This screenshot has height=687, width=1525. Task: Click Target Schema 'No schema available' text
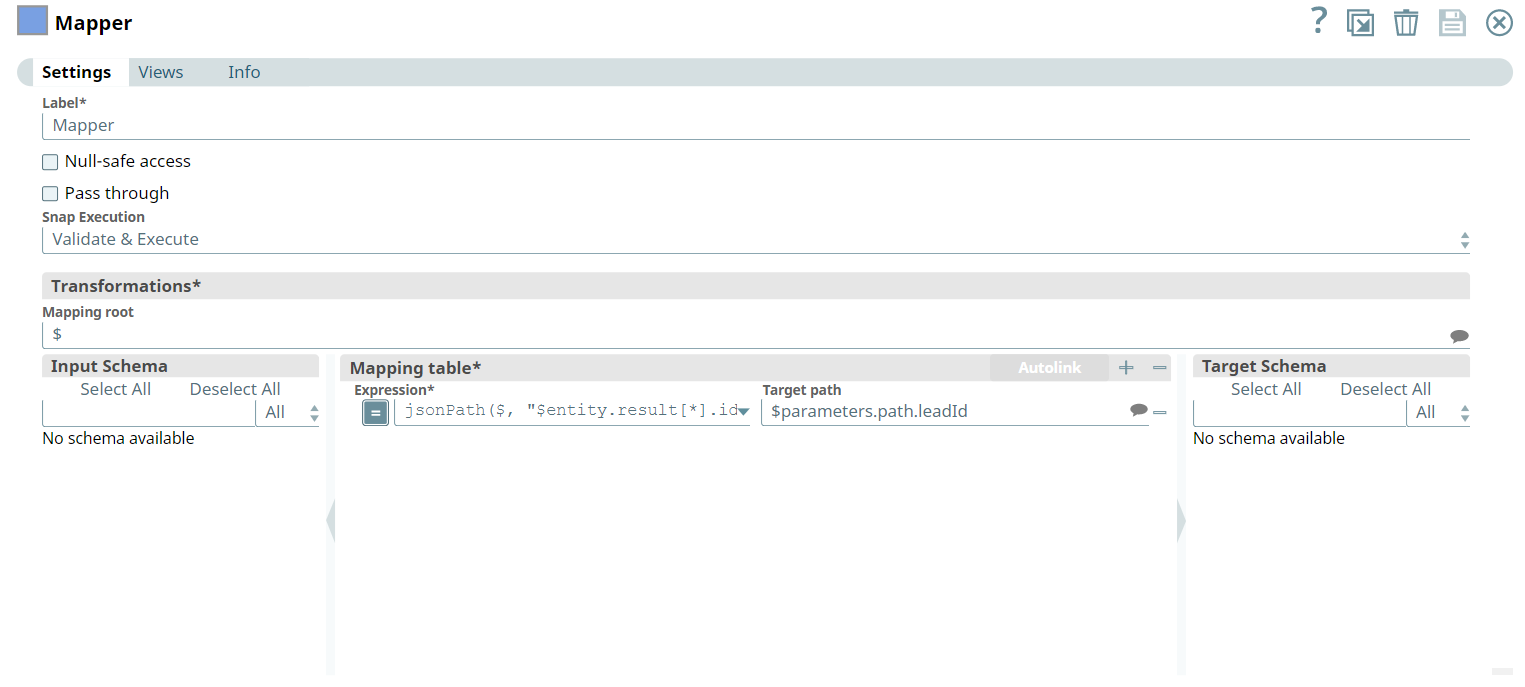click(1269, 438)
